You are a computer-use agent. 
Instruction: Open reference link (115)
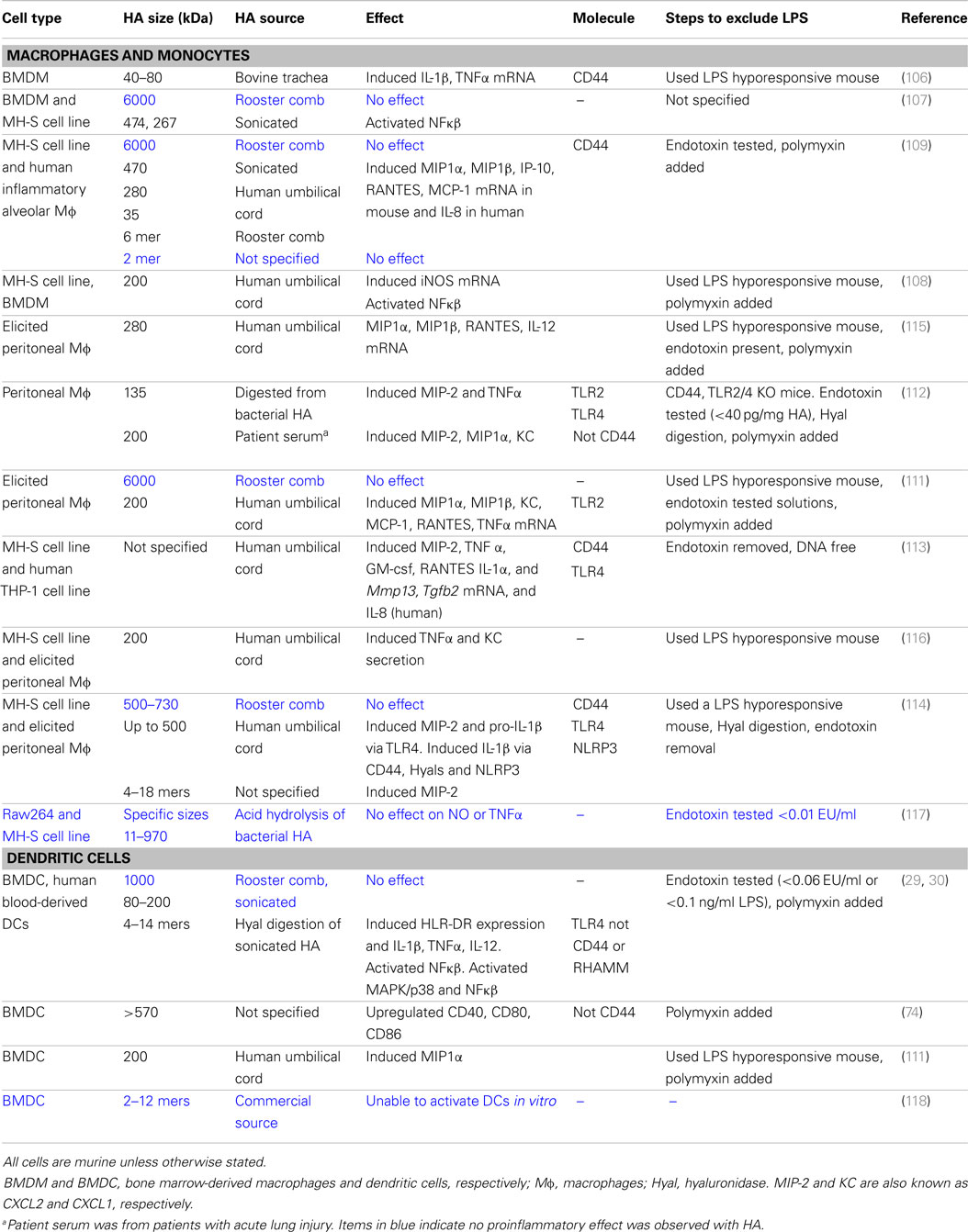pos(916,326)
